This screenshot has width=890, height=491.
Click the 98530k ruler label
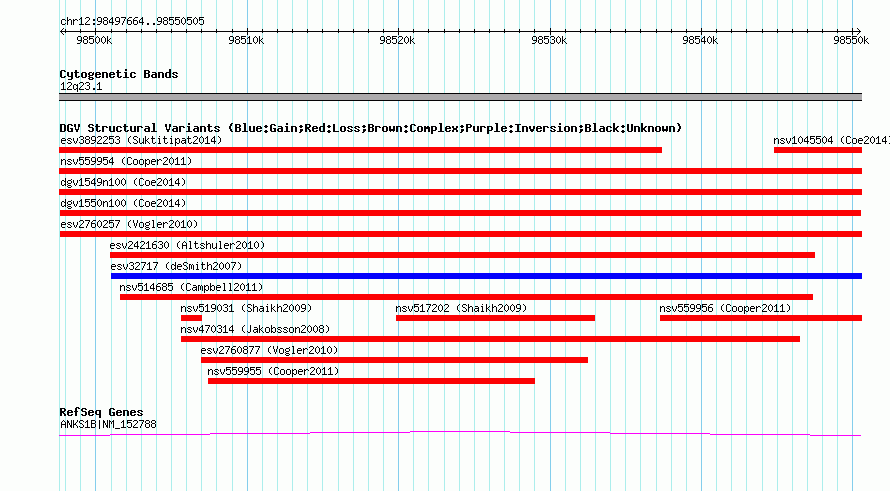coord(549,40)
